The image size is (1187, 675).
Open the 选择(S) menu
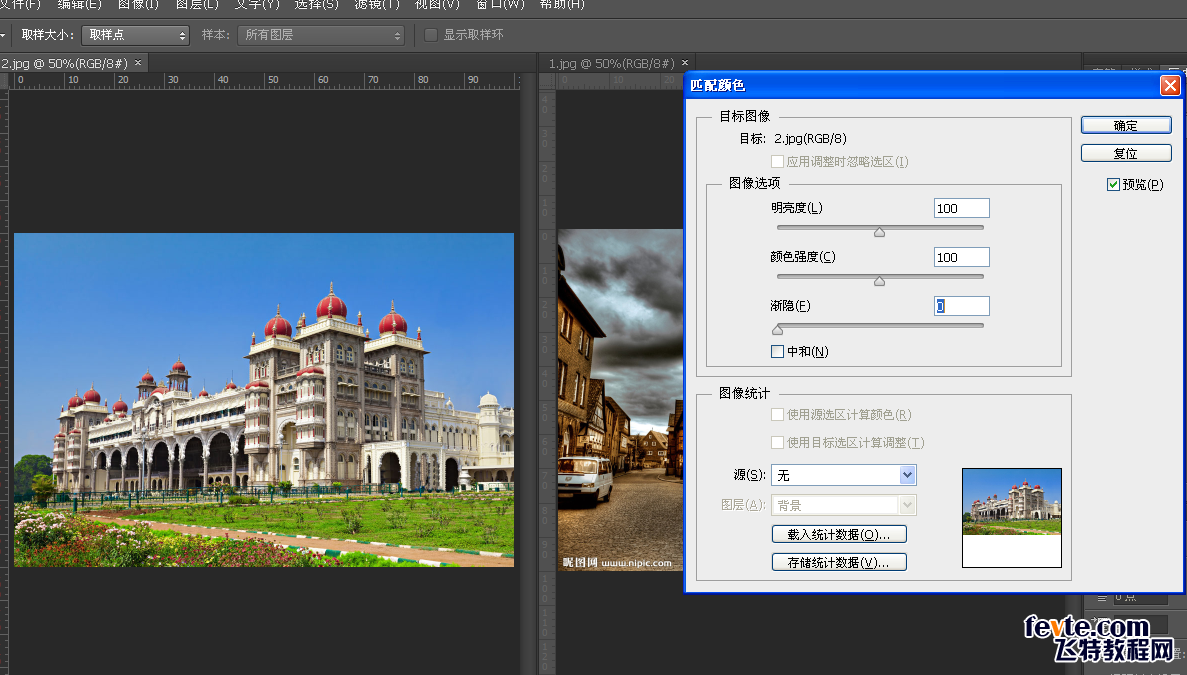click(316, 5)
